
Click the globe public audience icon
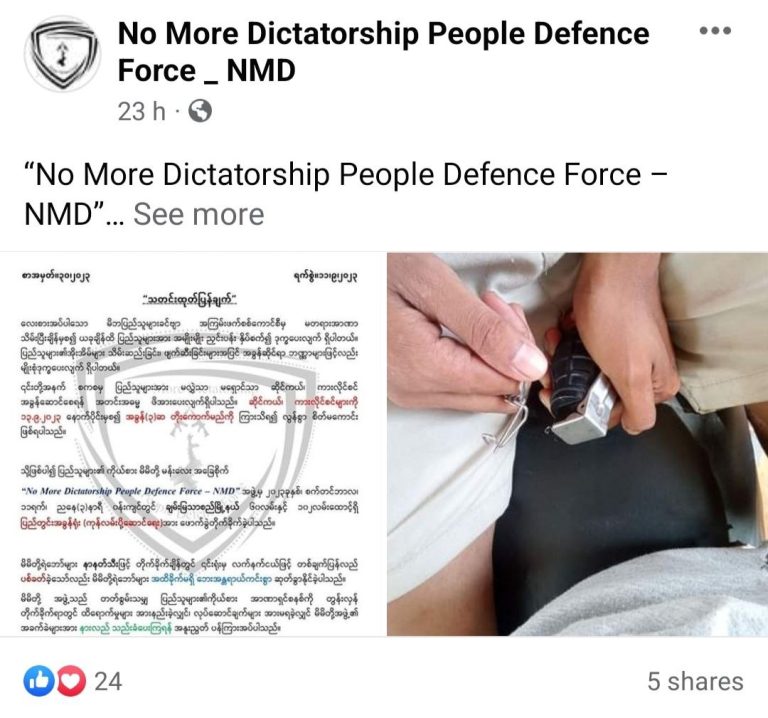[200, 111]
